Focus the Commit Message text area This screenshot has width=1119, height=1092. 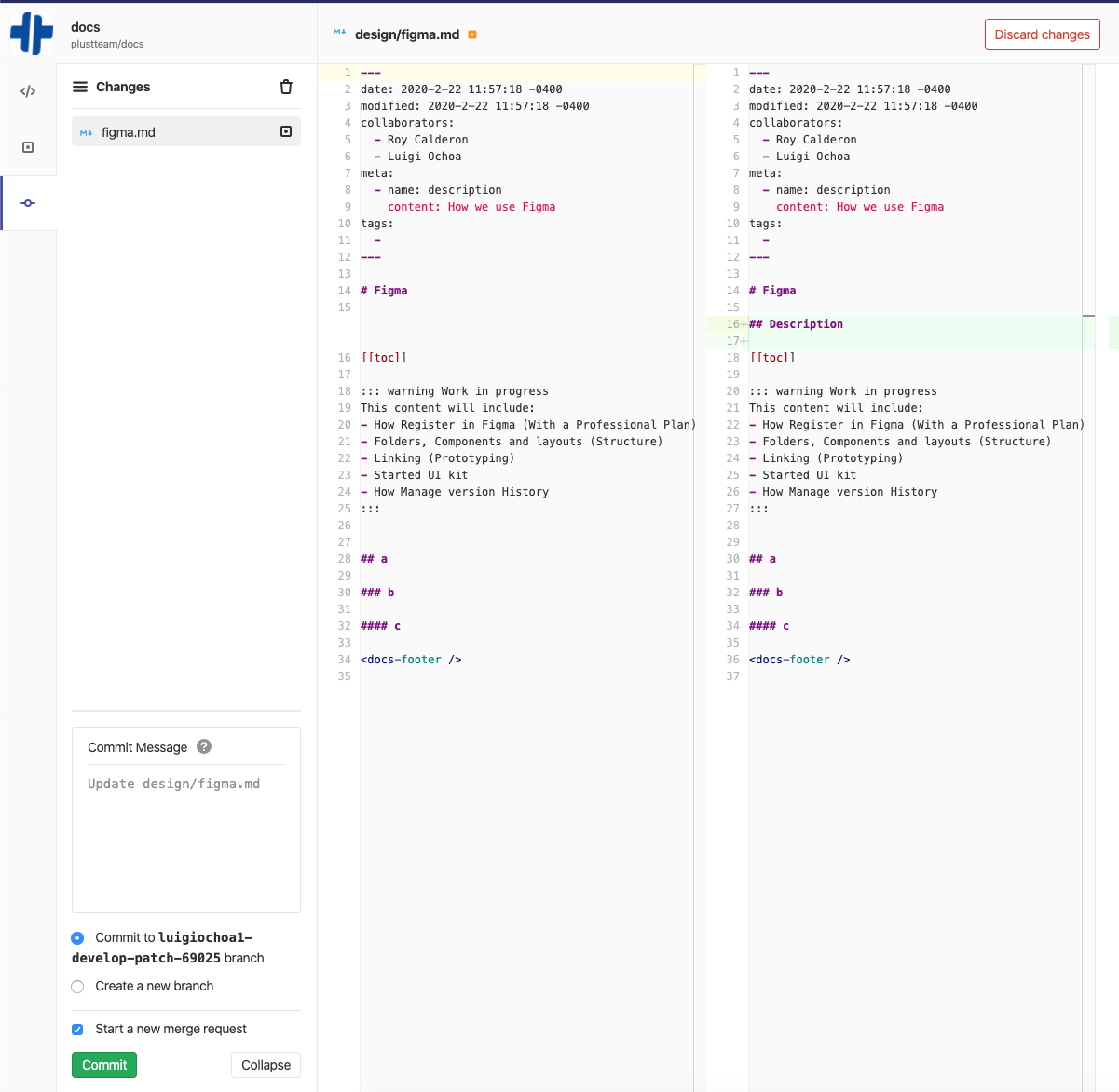click(x=185, y=839)
